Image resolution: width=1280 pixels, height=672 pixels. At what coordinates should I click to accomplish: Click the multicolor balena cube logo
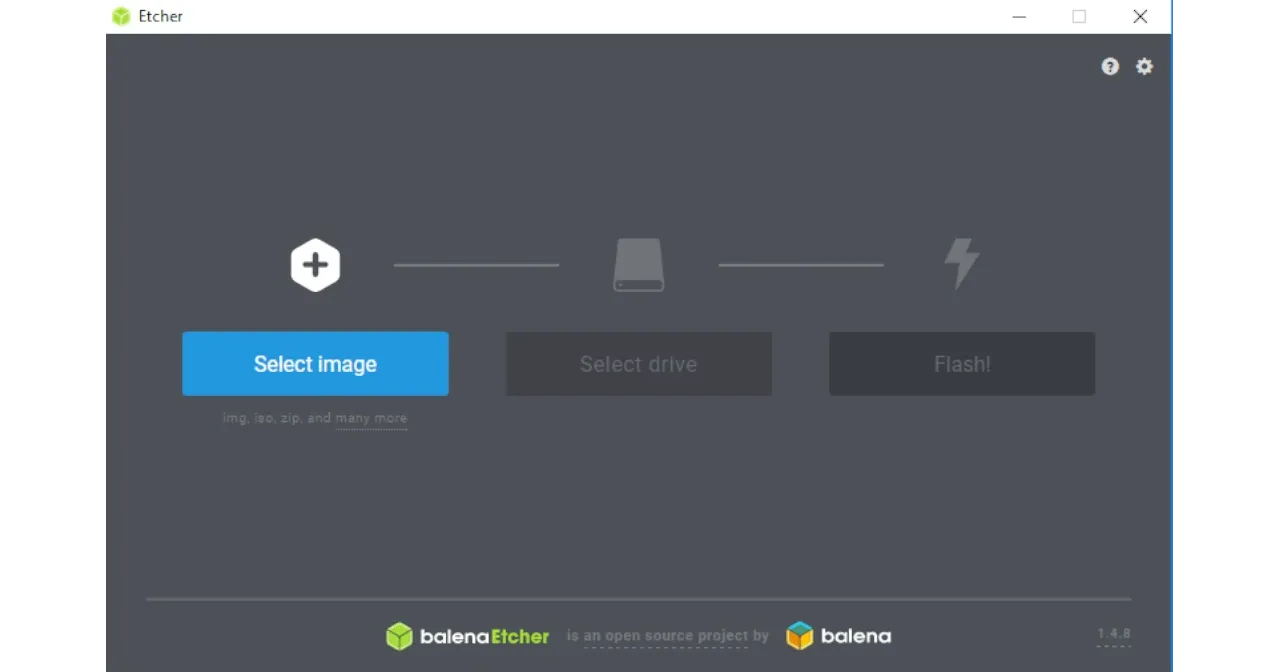[800, 636]
